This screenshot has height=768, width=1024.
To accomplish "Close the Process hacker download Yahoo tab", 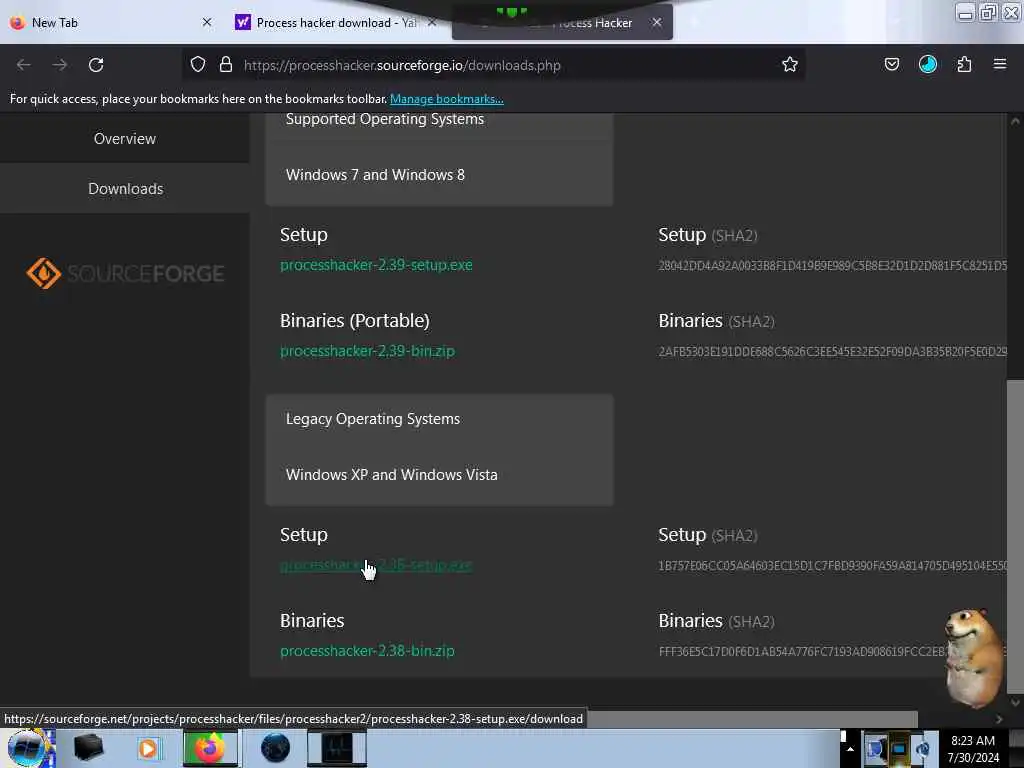I will [x=432, y=22].
